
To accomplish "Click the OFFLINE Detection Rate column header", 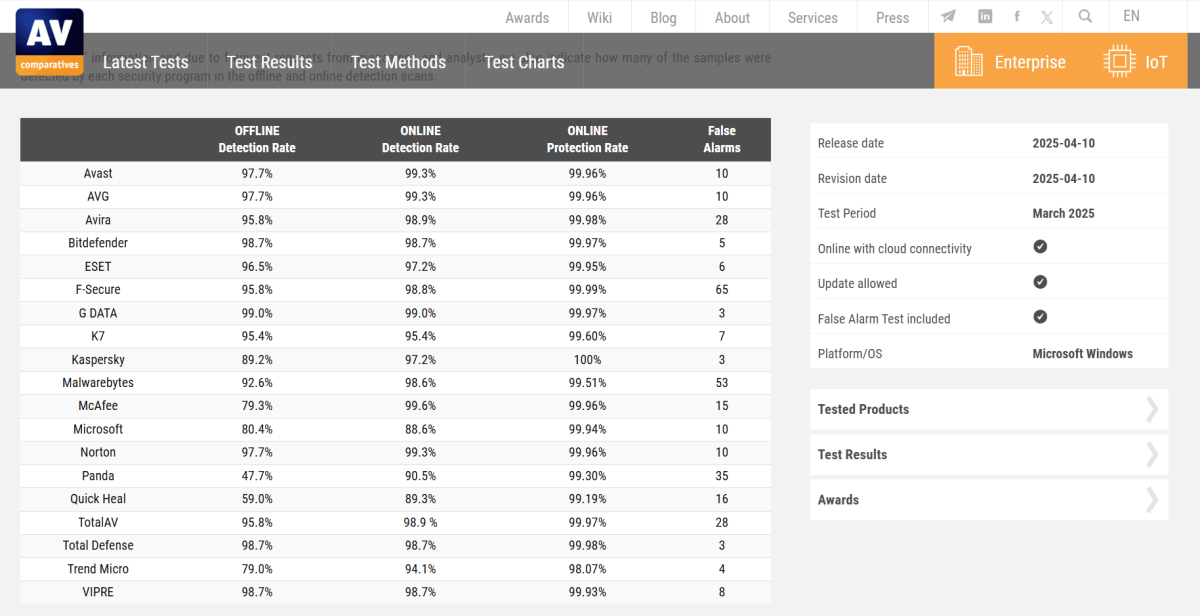I will click(x=257, y=139).
